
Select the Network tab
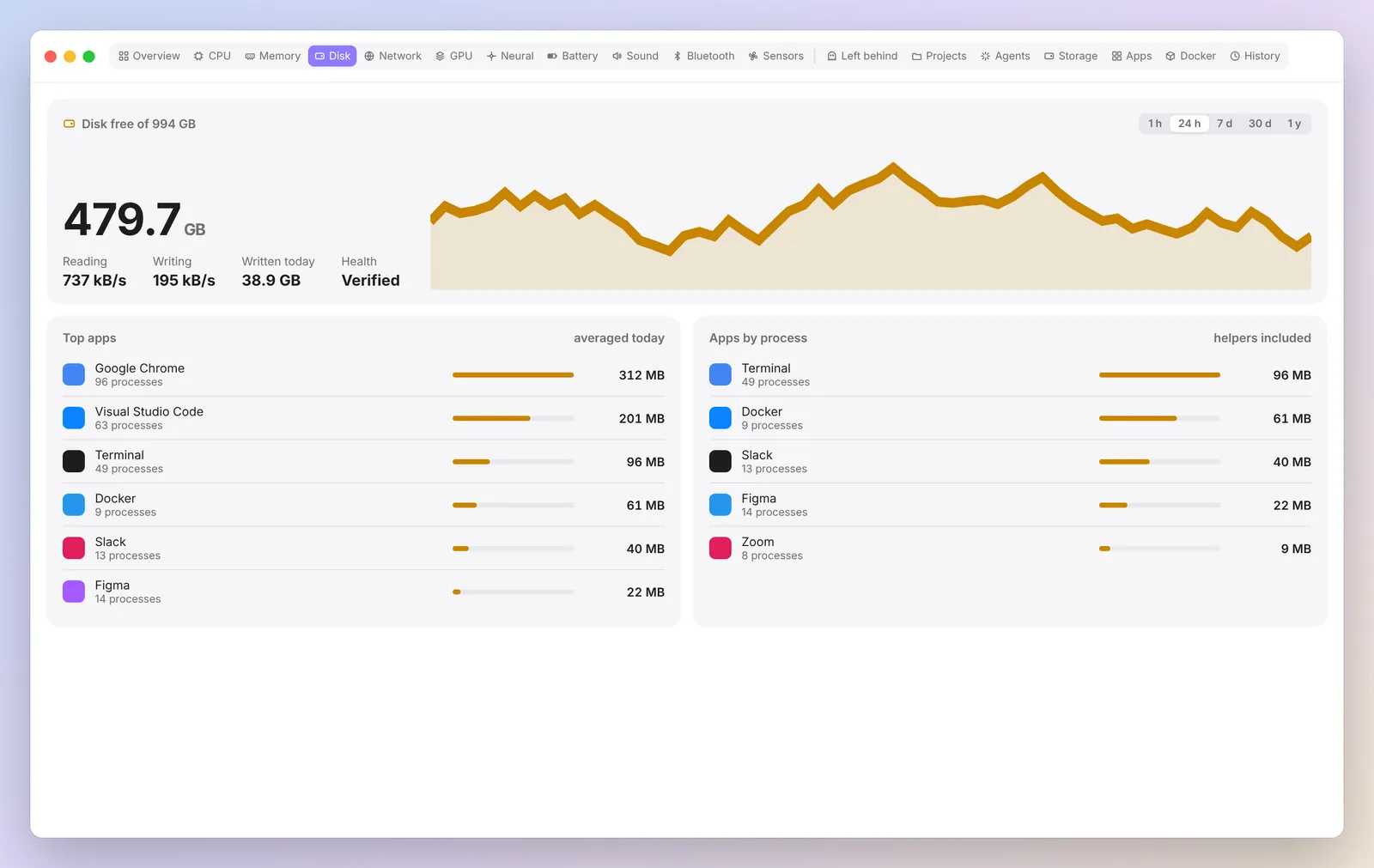[393, 56]
